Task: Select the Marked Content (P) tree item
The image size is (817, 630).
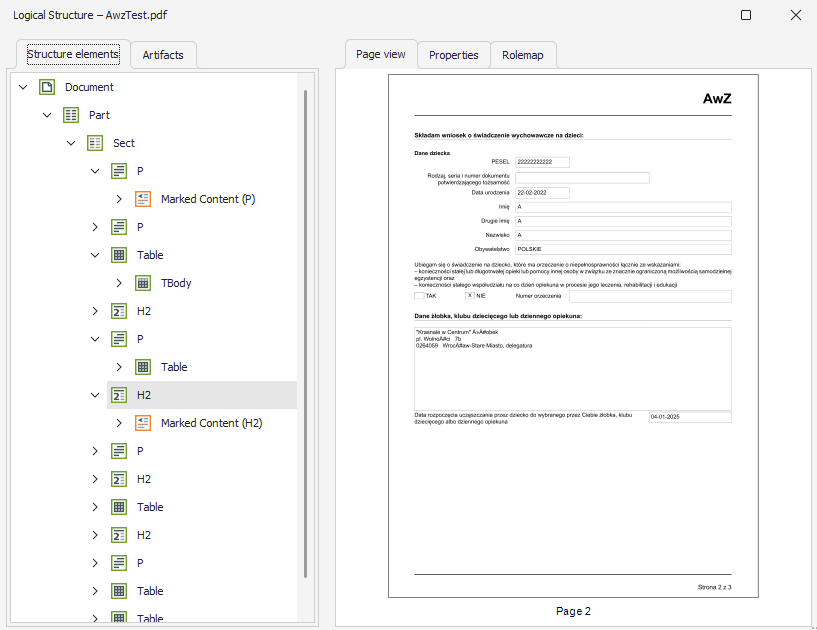Action: (208, 199)
